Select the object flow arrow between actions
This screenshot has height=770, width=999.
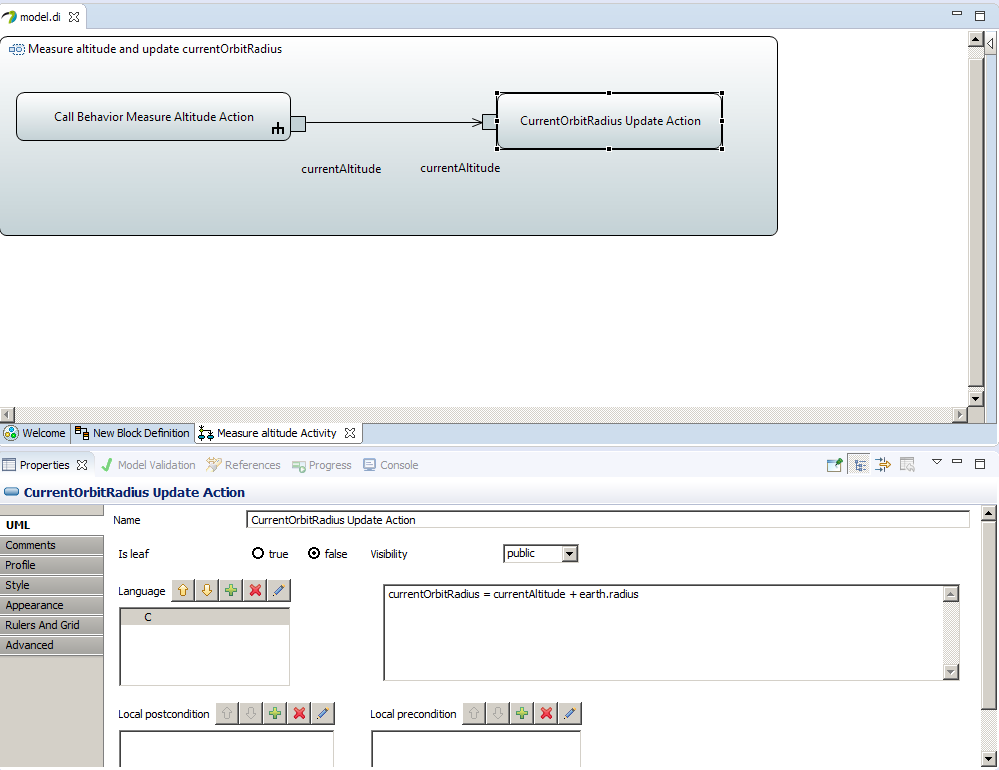pyautogui.click(x=394, y=122)
